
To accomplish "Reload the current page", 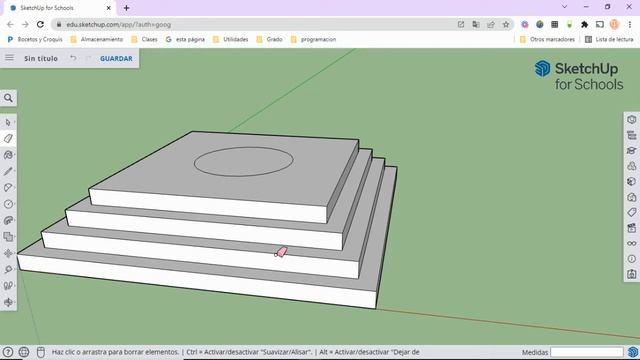I will coord(40,24).
